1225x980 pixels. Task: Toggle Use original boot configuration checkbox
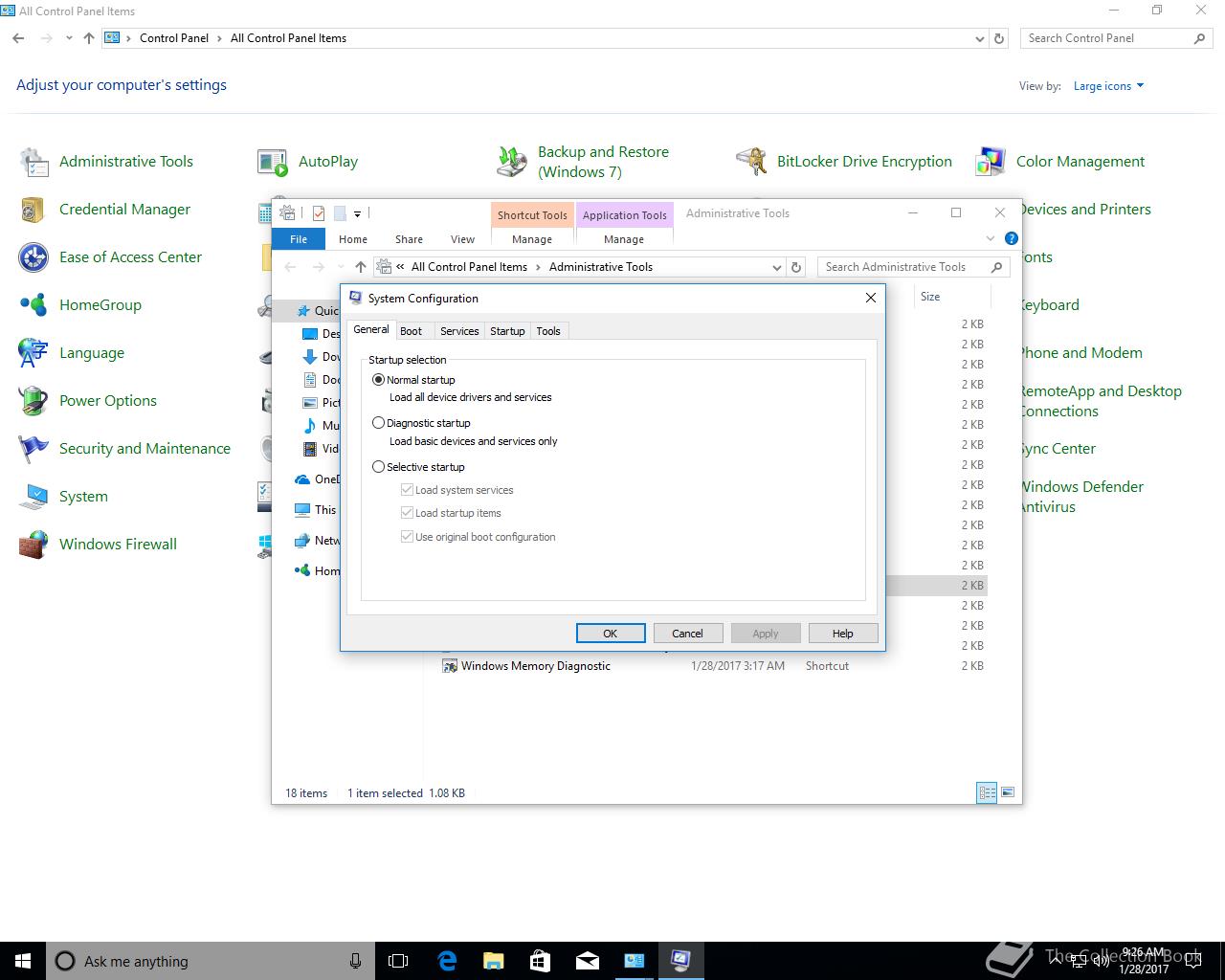tap(479, 537)
